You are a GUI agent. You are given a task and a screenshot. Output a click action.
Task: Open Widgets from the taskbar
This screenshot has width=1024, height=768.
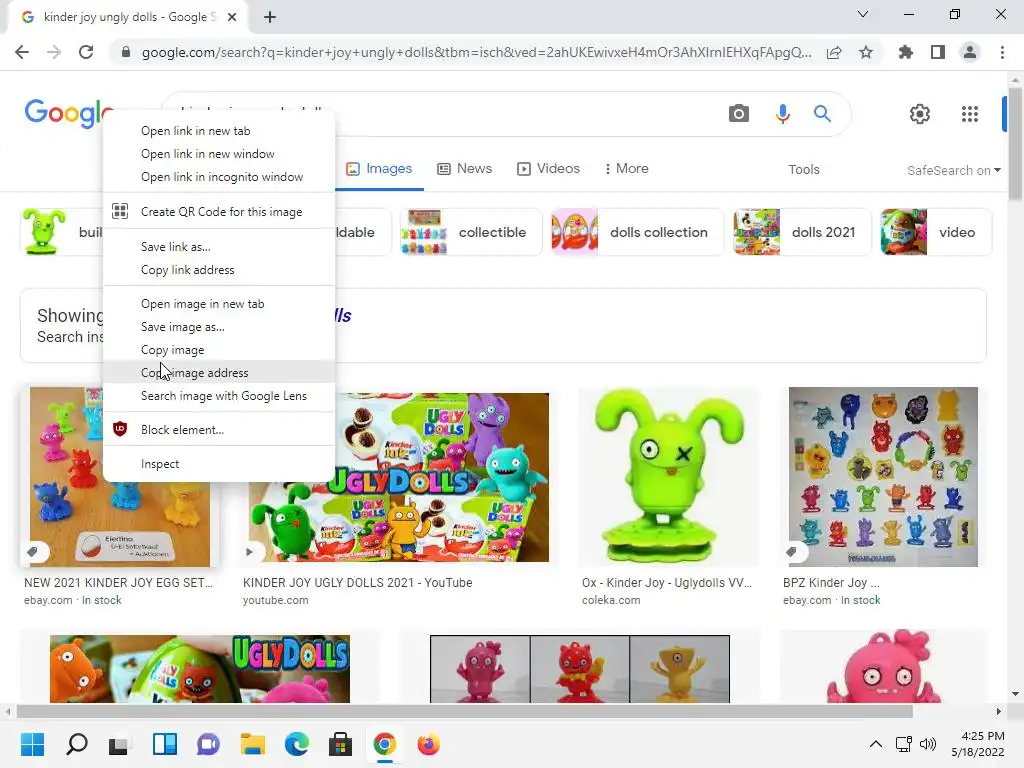tap(165, 744)
